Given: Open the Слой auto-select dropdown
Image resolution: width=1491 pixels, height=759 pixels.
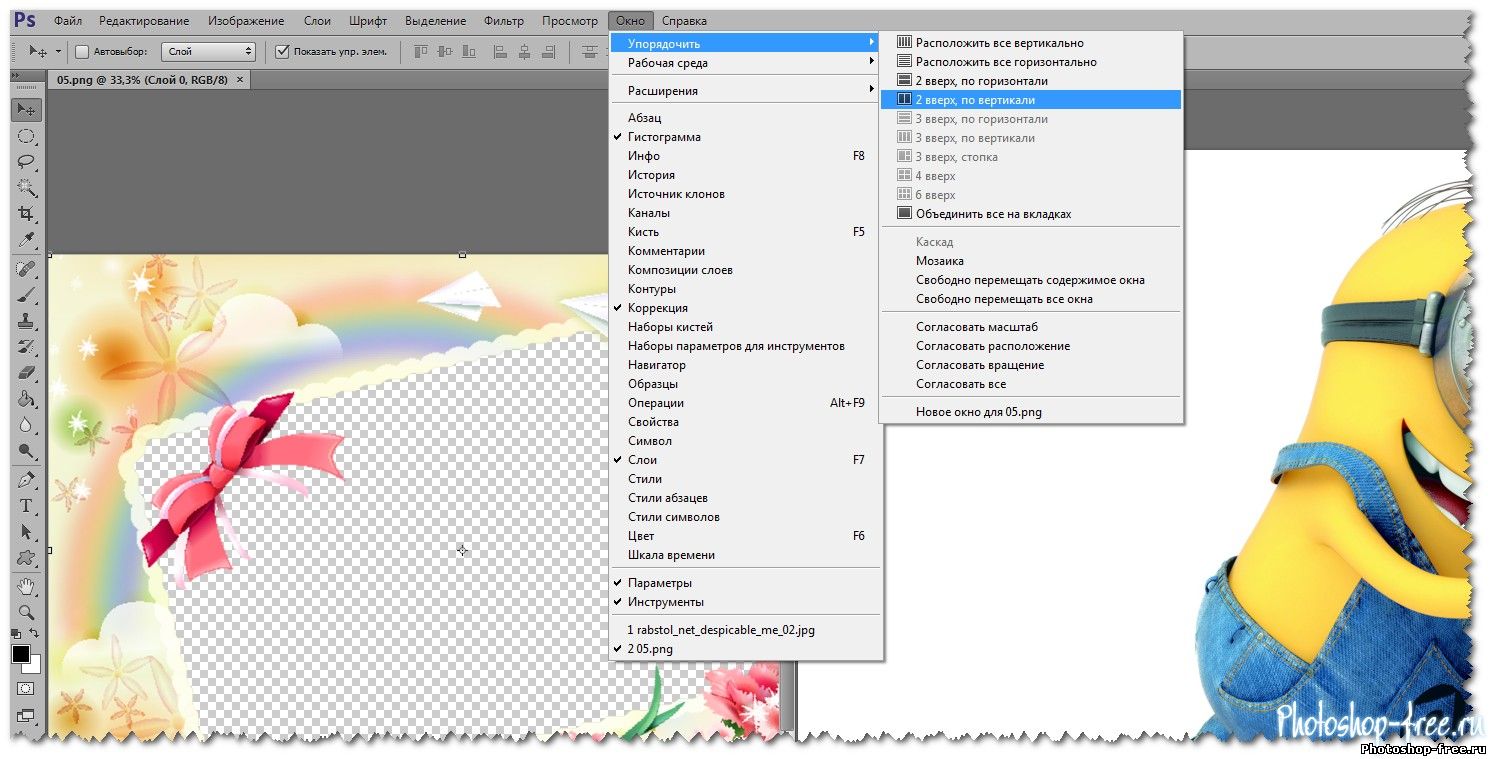Looking at the screenshot, I should 208,52.
